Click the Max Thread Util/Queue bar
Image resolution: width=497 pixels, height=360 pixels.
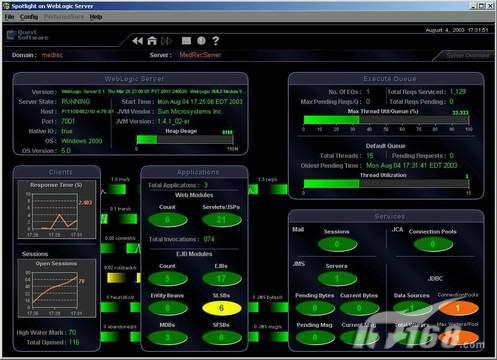point(386,120)
